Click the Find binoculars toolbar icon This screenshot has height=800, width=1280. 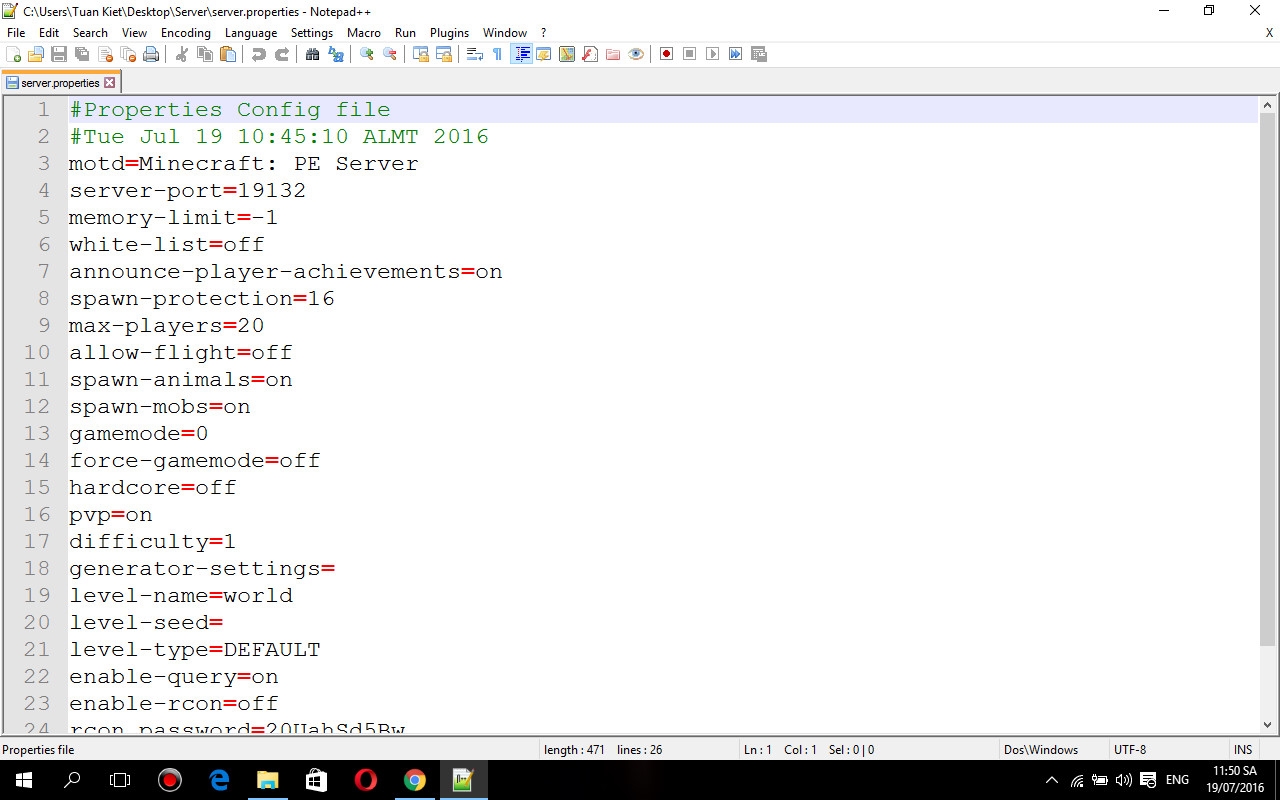[313, 54]
